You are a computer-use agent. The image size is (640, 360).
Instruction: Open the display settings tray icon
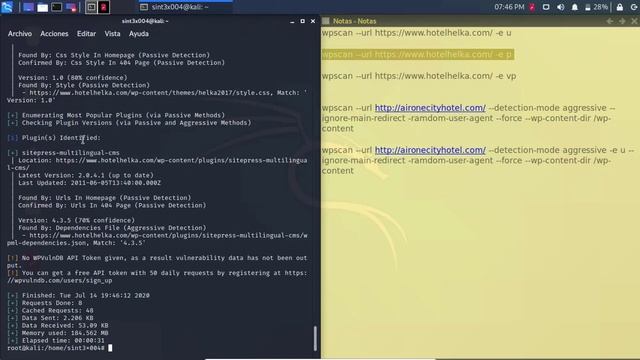click(x=546, y=7)
